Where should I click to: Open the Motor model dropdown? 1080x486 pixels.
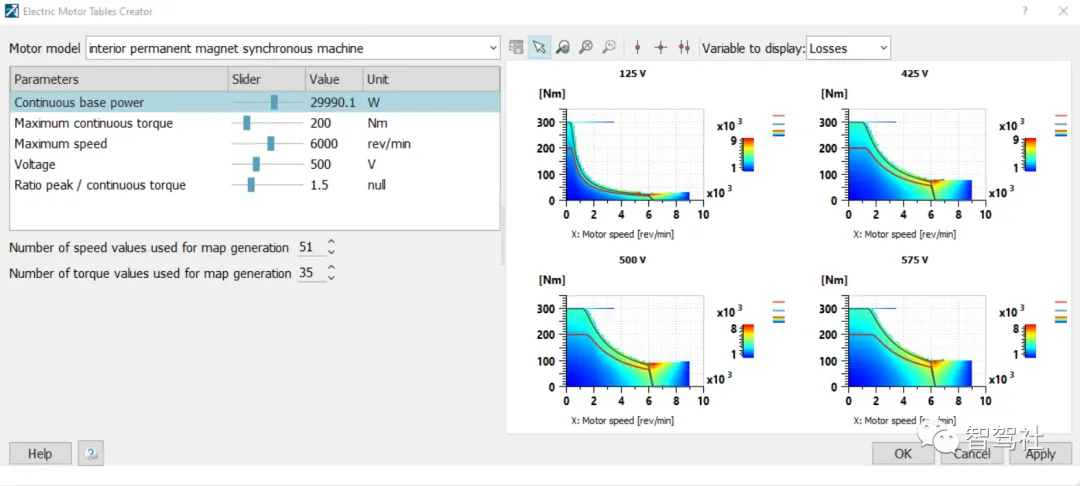click(x=293, y=48)
